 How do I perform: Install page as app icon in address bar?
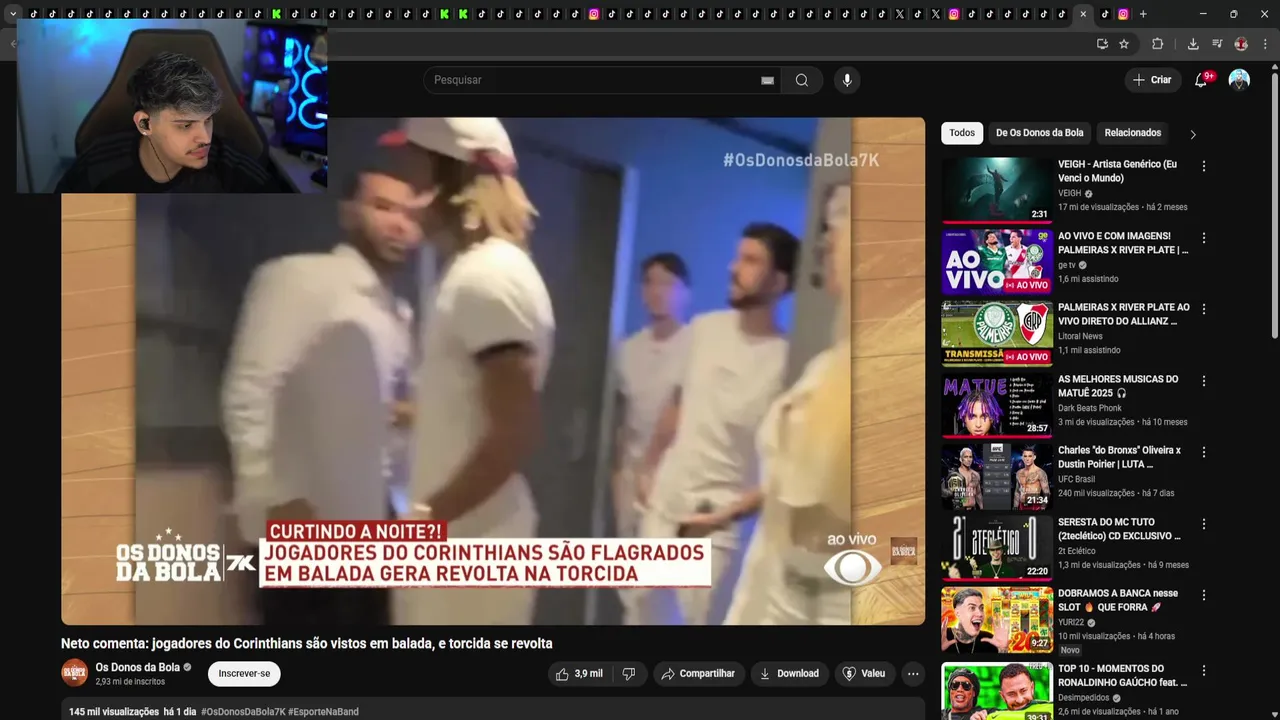(x=1102, y=44)
